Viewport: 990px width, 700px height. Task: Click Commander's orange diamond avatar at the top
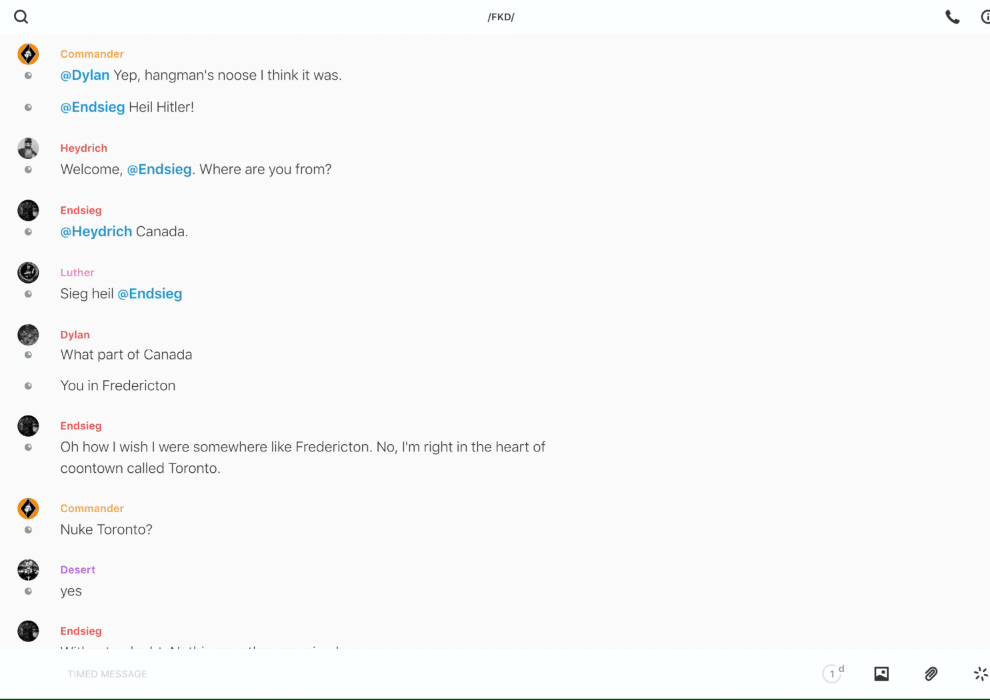point(28,54)
